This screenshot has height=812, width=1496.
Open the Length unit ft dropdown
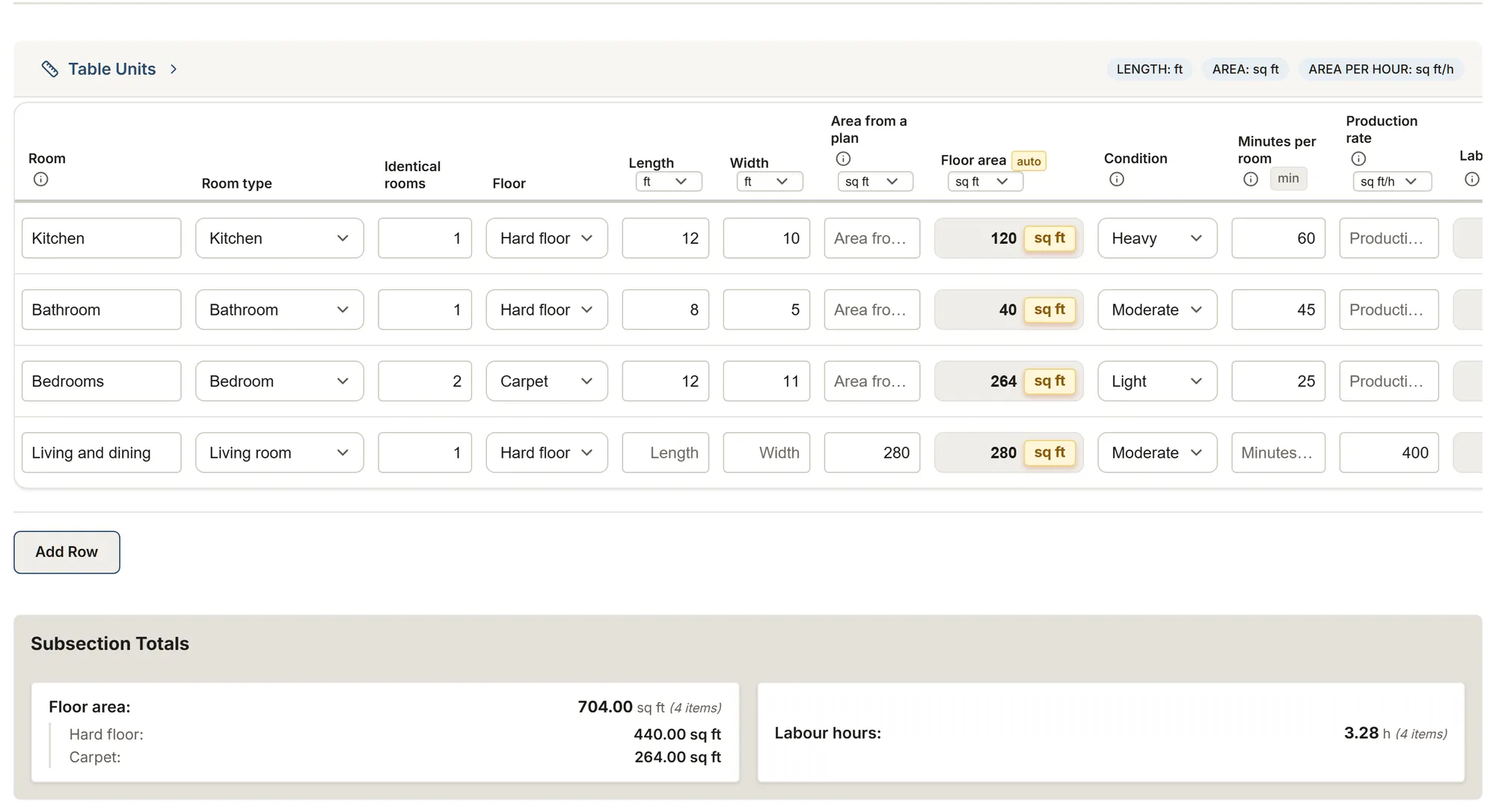click(x=669, y=182)
